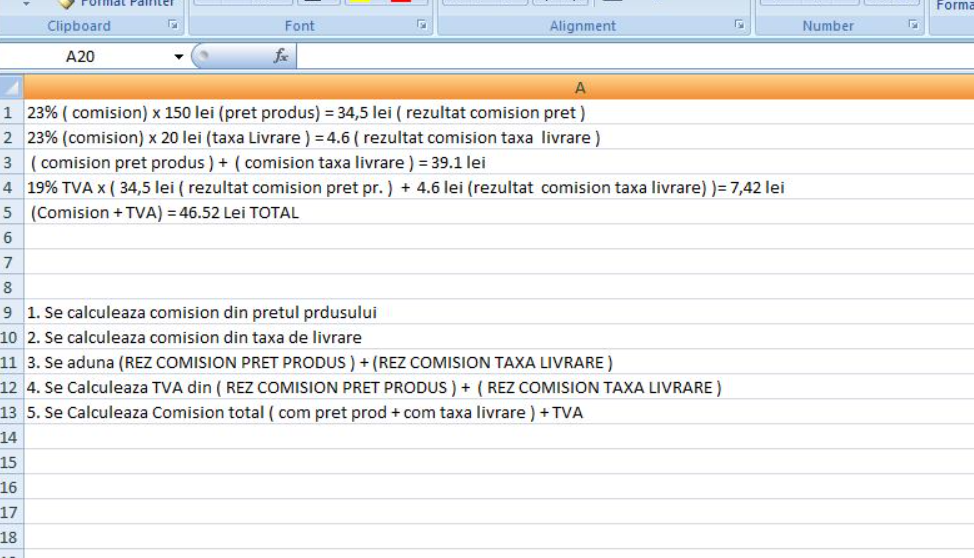974x558 pixels.
Task: Select row 11 header
Action: pos(11,362)
